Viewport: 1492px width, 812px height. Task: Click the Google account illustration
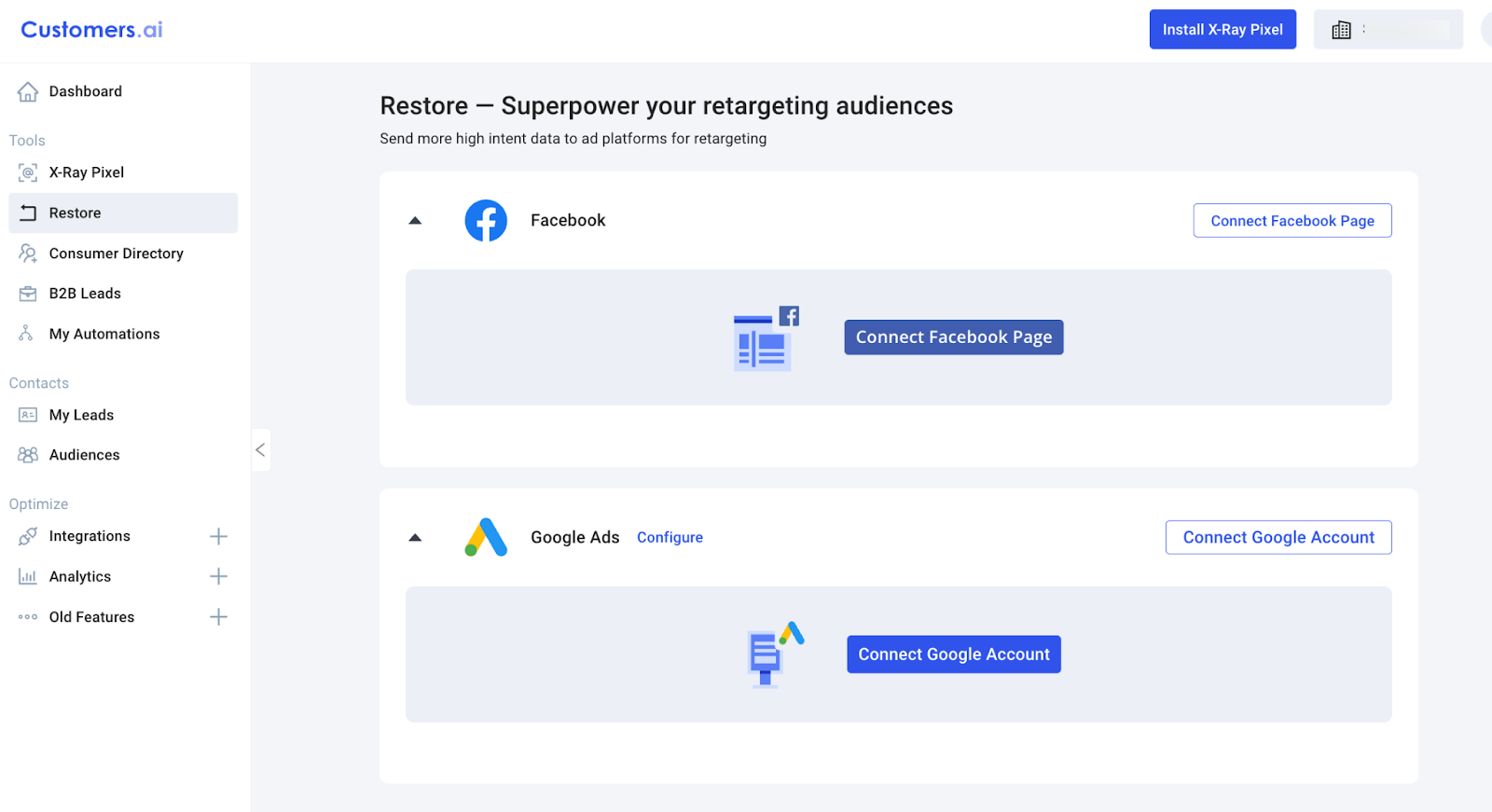(x=775, y=654)
